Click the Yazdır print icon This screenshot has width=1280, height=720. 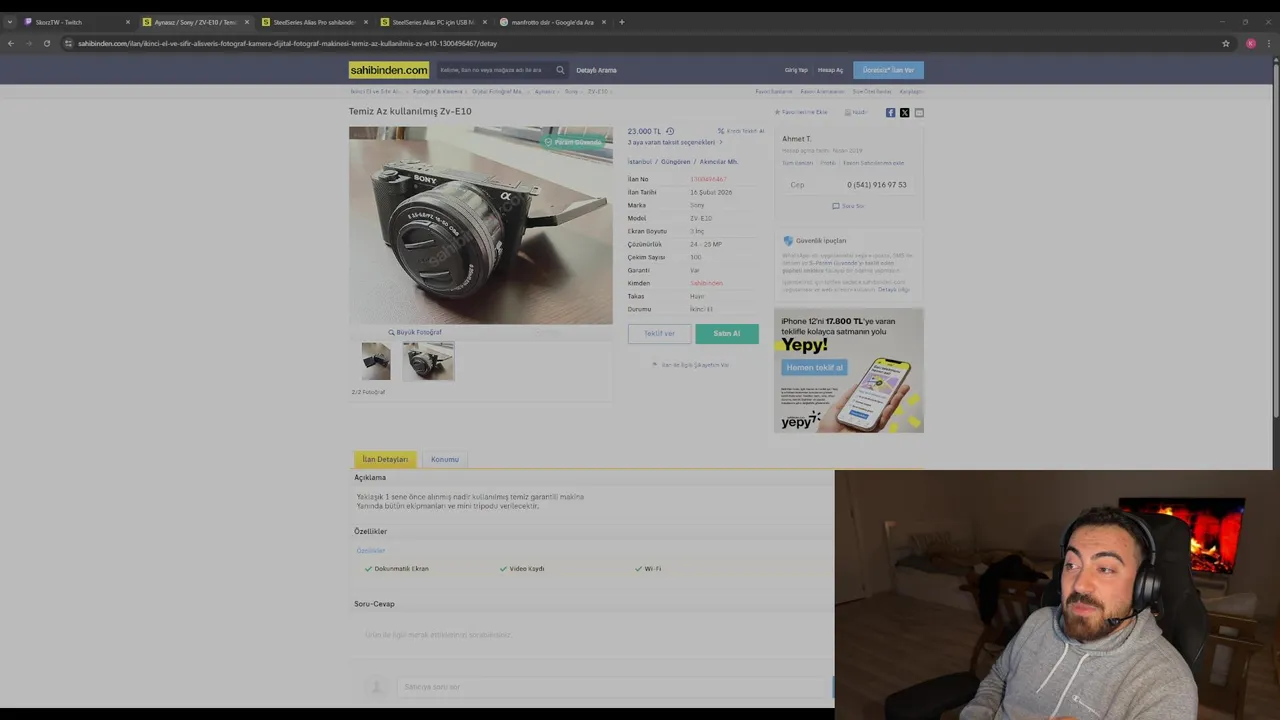(x=848, y=113)
